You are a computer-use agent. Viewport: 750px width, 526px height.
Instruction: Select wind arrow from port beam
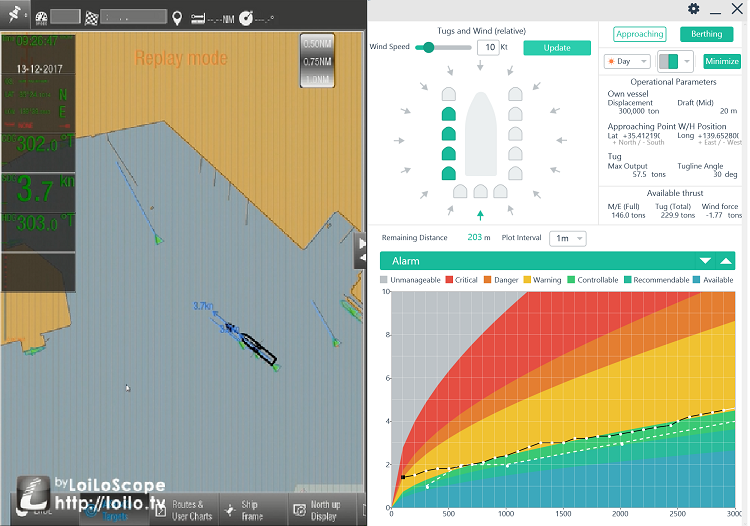click(399, 141)
